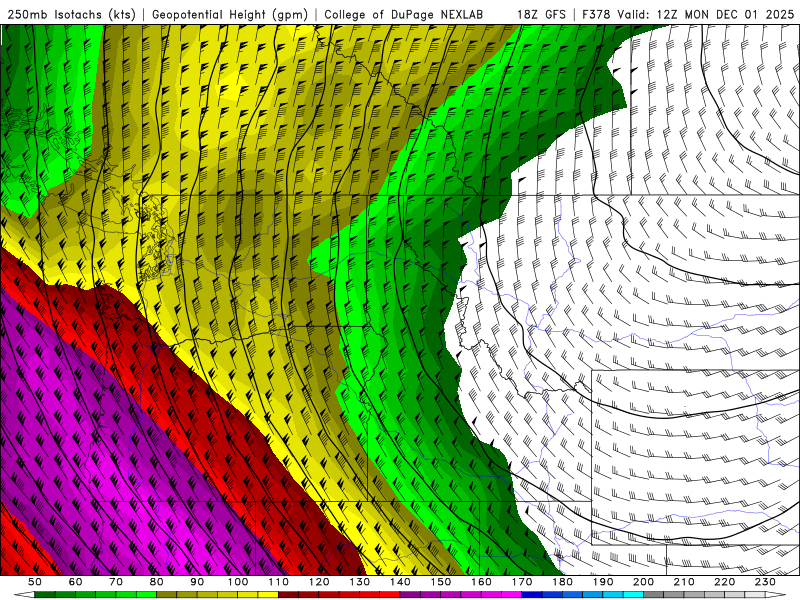800x600 pixels.
Task: Click the "College of DuPage NEXLAB" label
Action: click(404, 14)
